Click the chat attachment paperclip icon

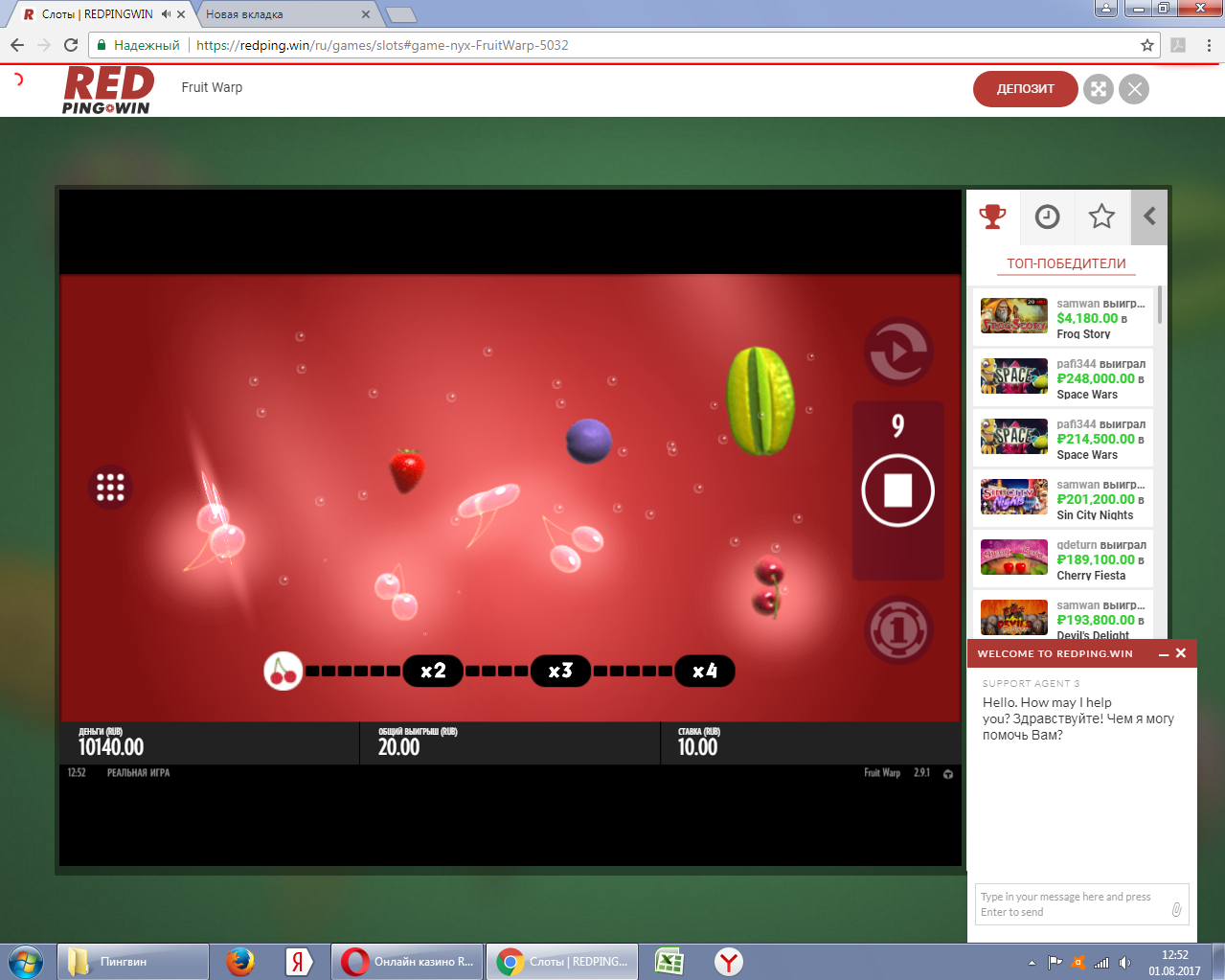tap(1177, 909)
